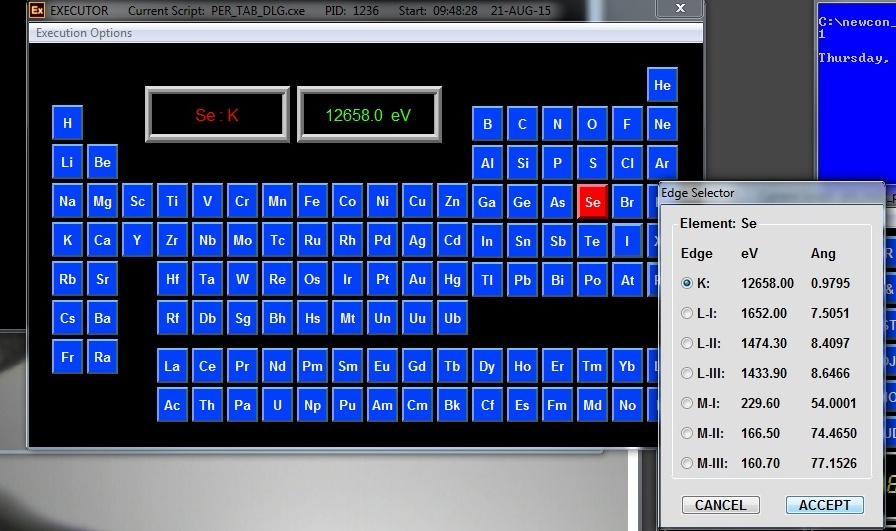This screenshot has width=896, height=531.
Task: Click the 12658.0 eV energy display
Action: point(369,115)
